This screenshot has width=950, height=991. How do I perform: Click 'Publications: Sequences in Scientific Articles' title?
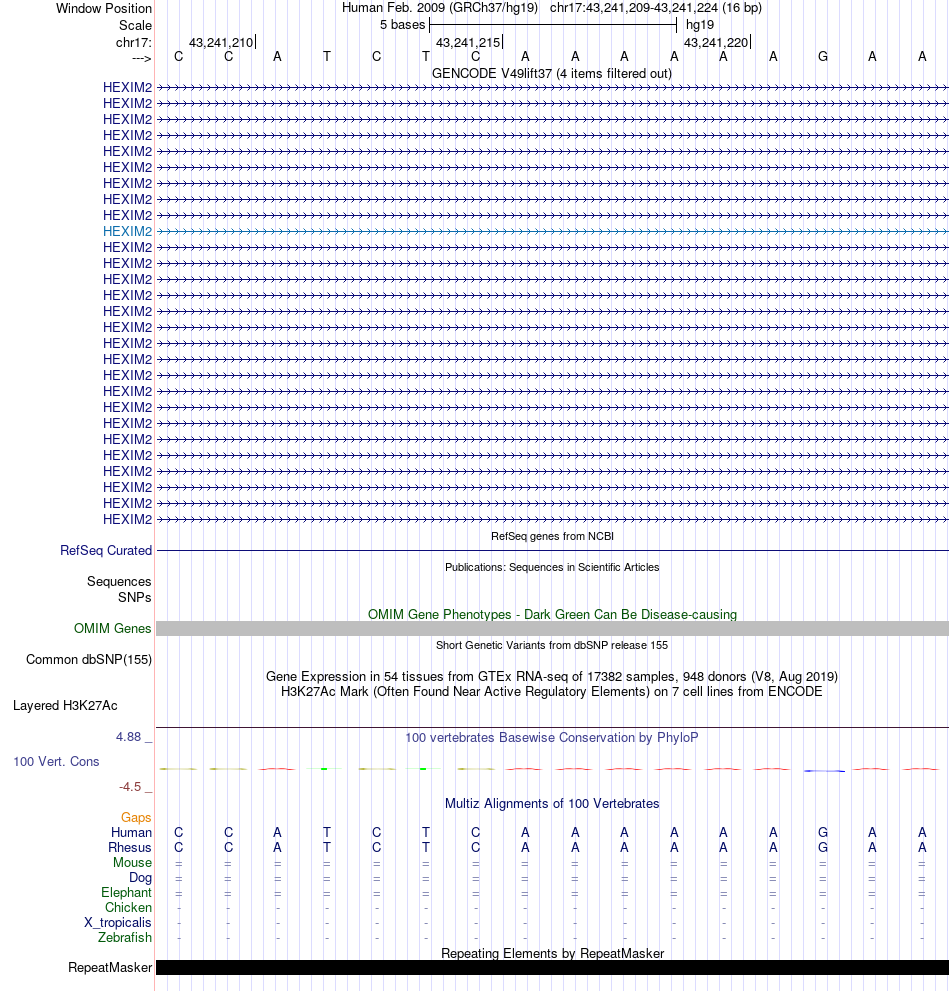click(x=552, y=567)
